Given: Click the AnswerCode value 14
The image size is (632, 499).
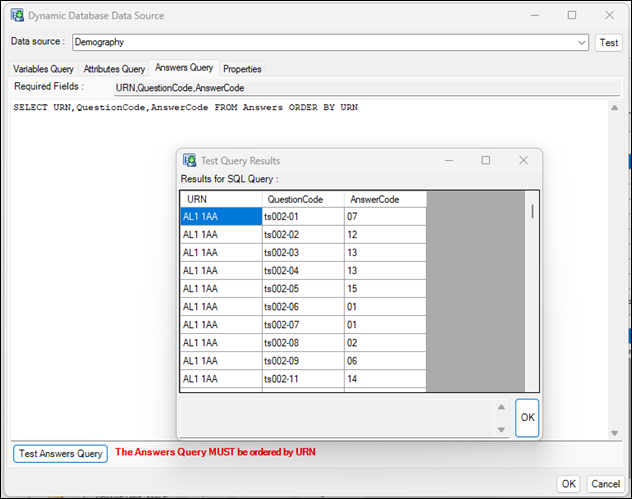Looking at the screenshot, I should tap(385, 379).
